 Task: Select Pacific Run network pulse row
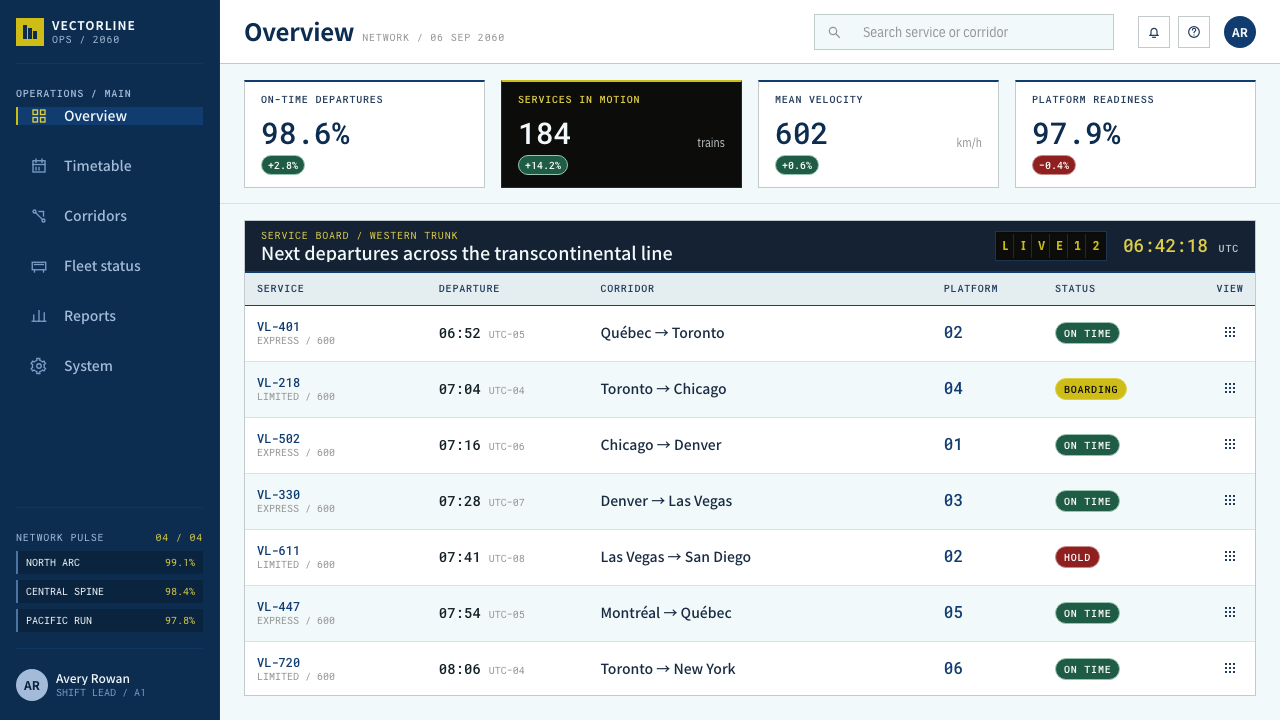[x=110, y=621]
